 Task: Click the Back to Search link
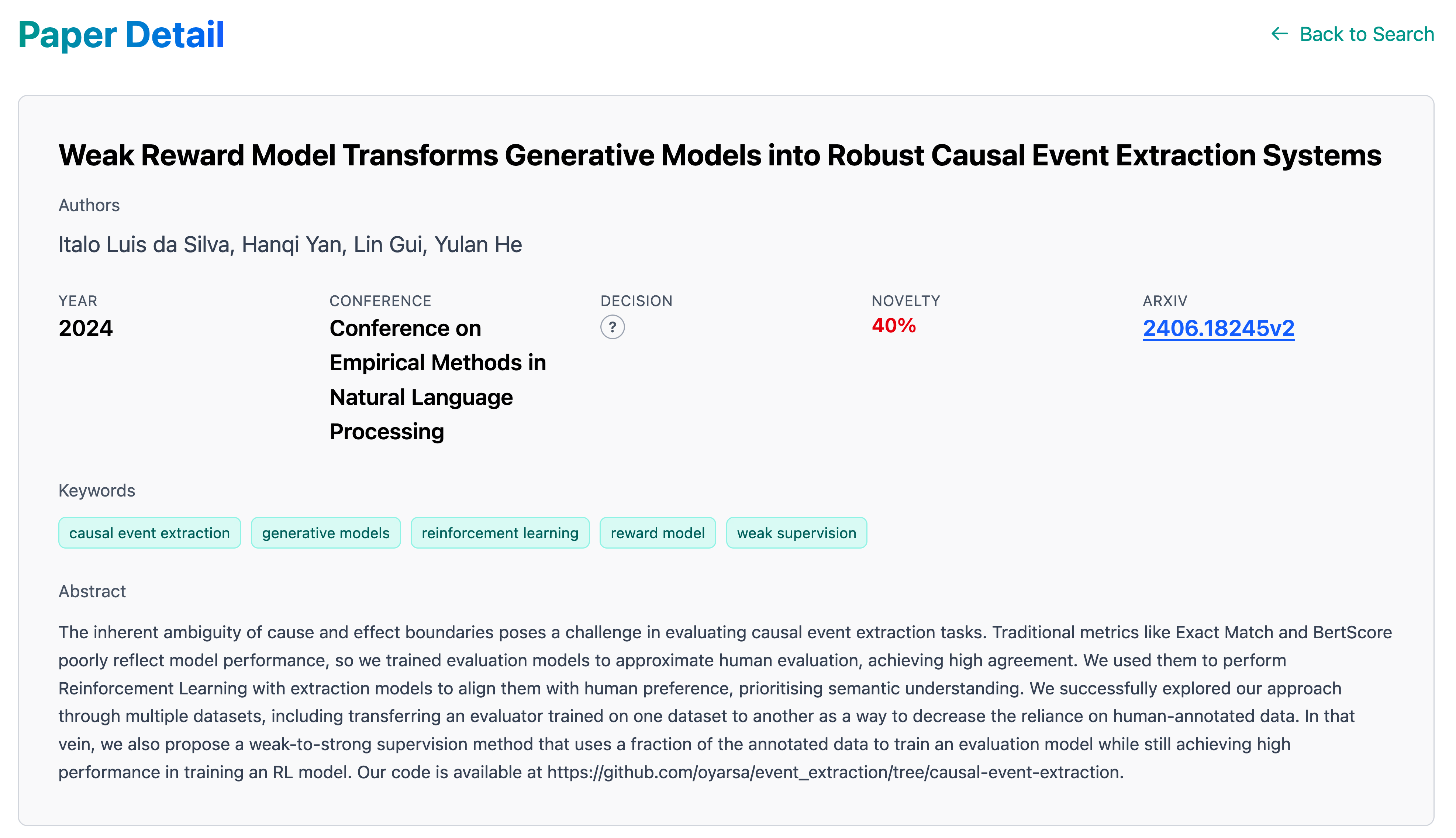1366,34
